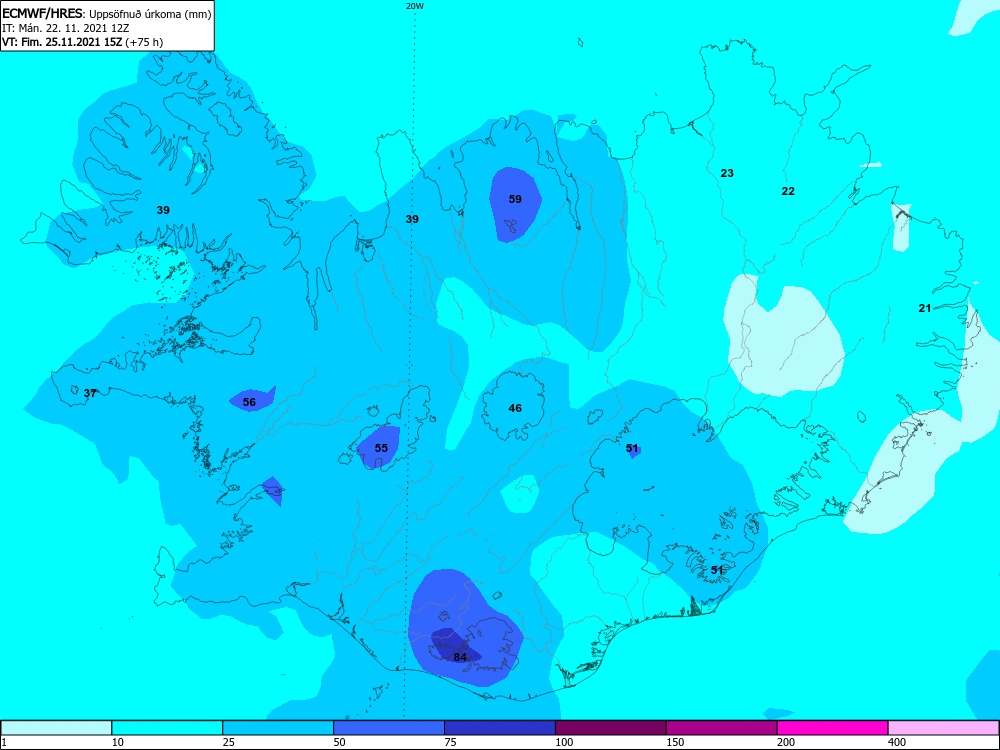Select the royal blue 50–75 mm legend swatch

coord(389,728)
